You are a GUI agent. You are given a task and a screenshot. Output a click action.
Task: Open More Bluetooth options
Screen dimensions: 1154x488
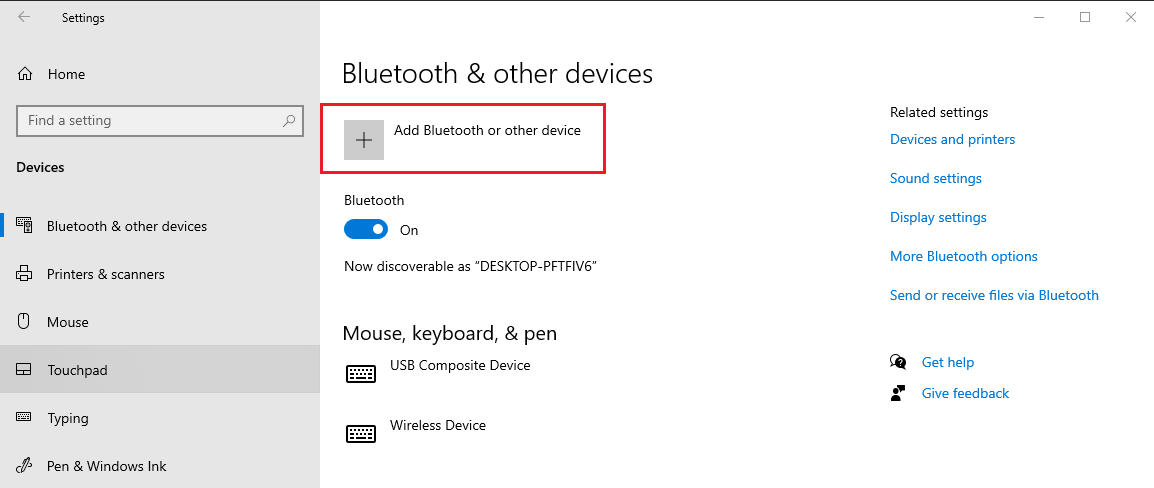tap(963, 256)
